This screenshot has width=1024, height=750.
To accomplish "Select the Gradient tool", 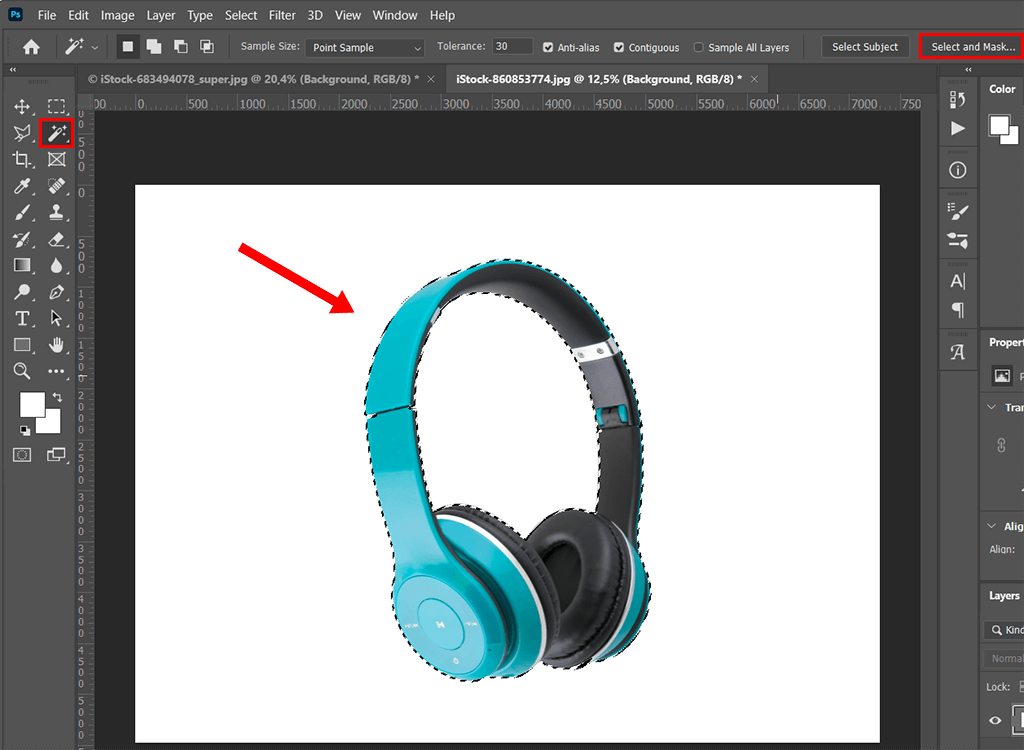I will click(x=22, y=265).
